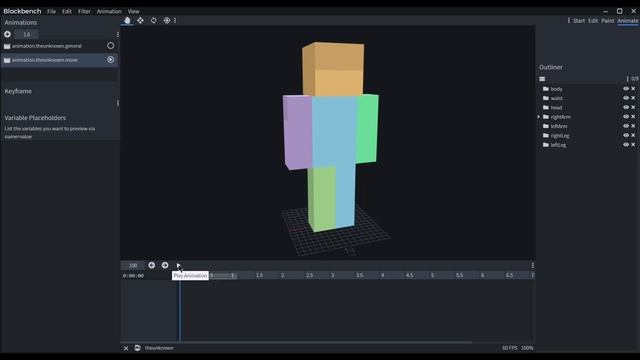Switch to the Start mode tab

click(x=579, y=21)
